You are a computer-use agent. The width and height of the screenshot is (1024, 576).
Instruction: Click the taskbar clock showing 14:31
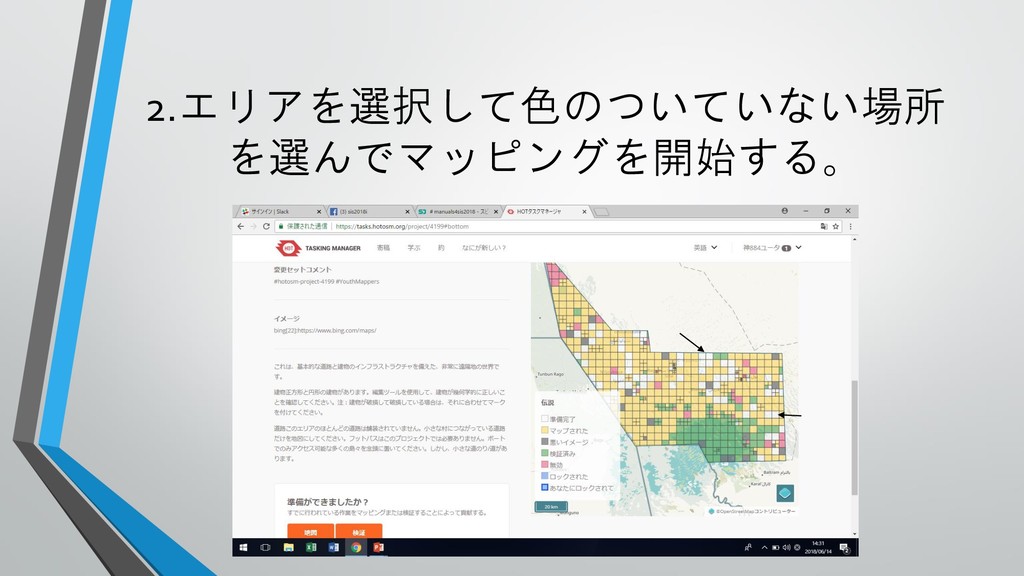tap(818, 547)
